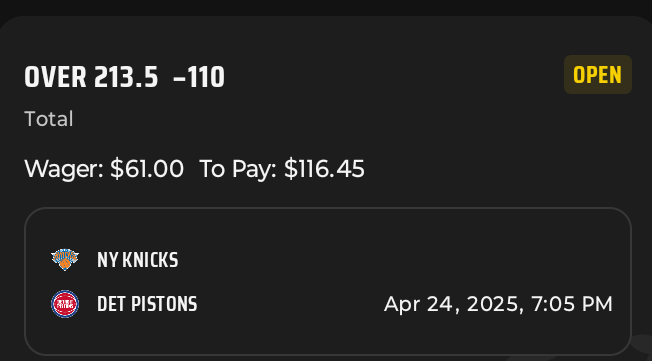Select the OPEN status badge
This screenshot has width=652, height=361.
tap(598, 75)
